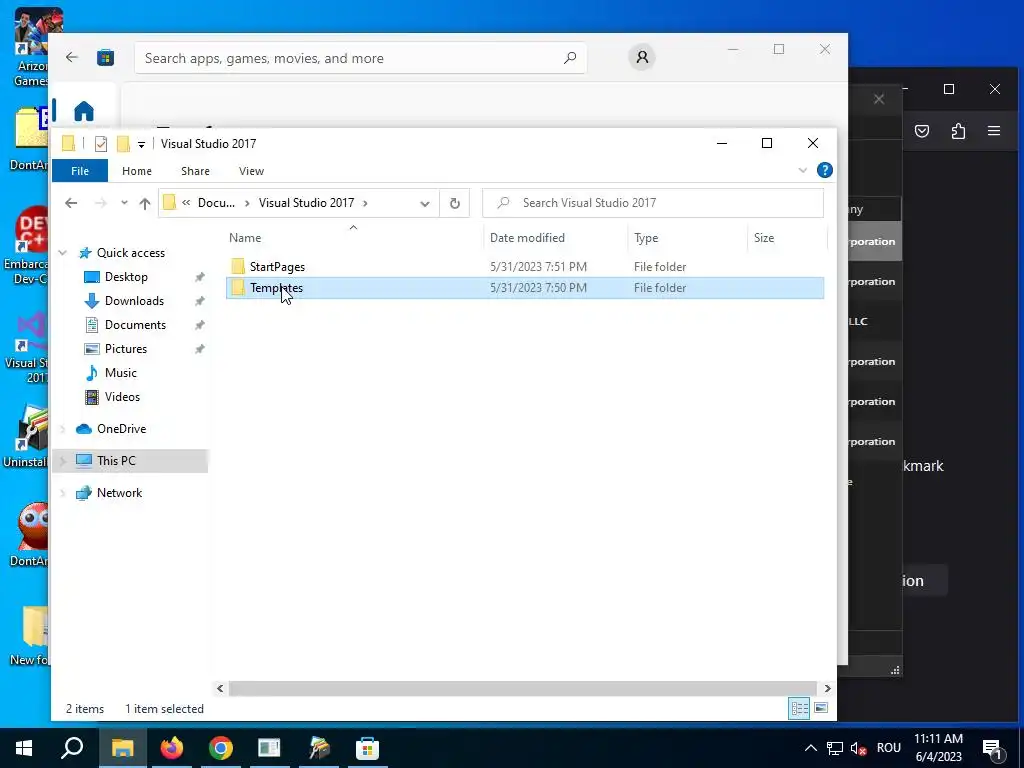Click the New folder quick access icon
1024x768 pixels.
(123, 144)
